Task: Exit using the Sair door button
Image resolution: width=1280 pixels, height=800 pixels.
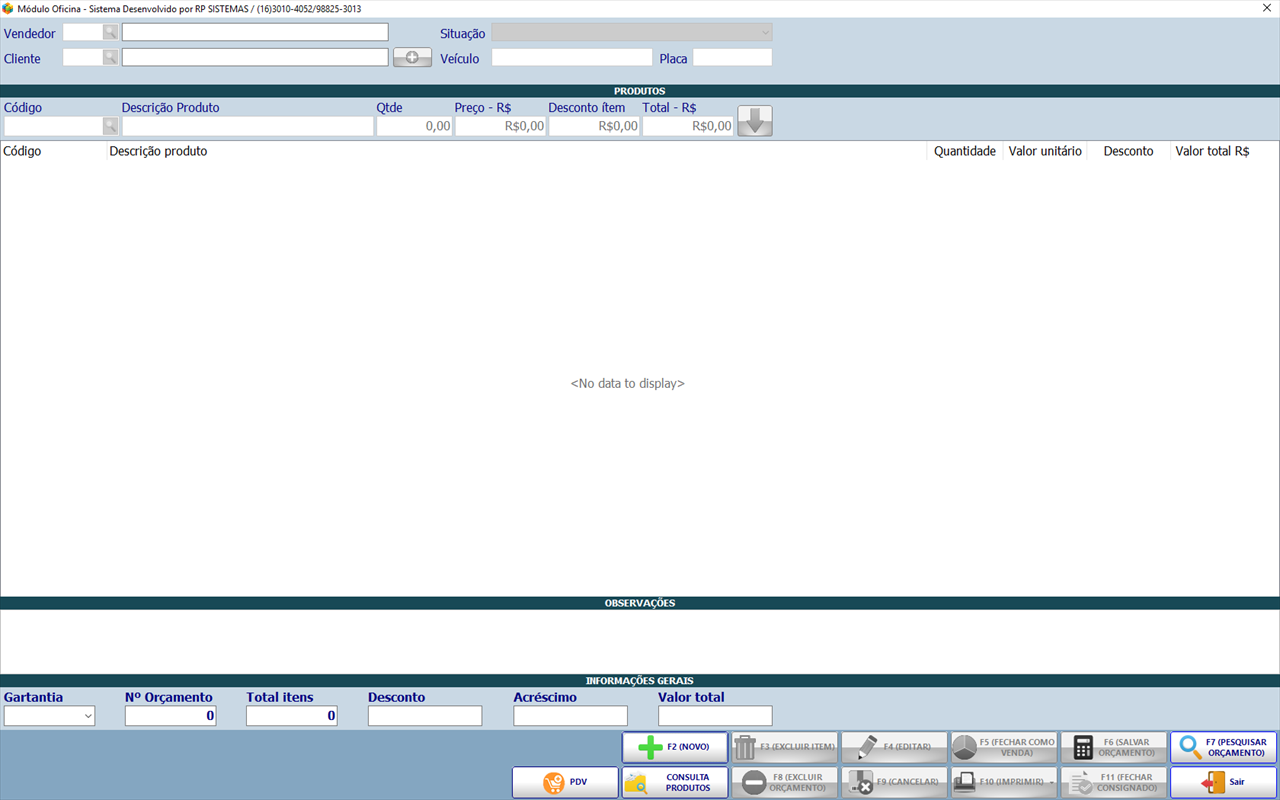Action: 1223,782
